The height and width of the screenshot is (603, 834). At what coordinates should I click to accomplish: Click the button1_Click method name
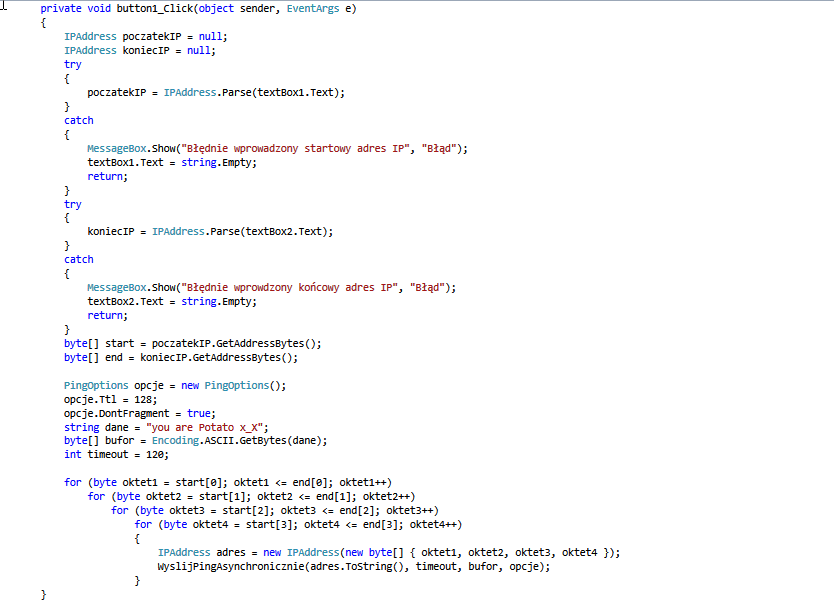(x=154, y=9)
